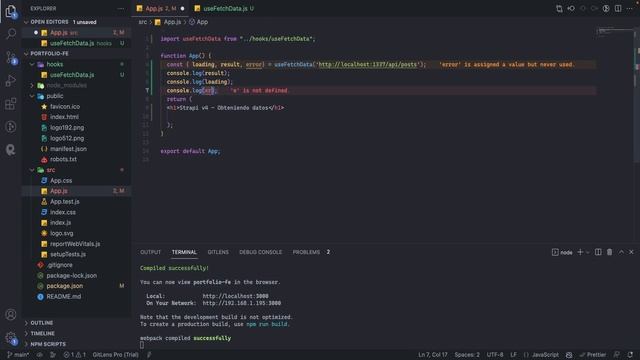Expand the NPM SCRIPTS section
The height and width of the screenshot is (360, 640).
[x=76, y=344]
